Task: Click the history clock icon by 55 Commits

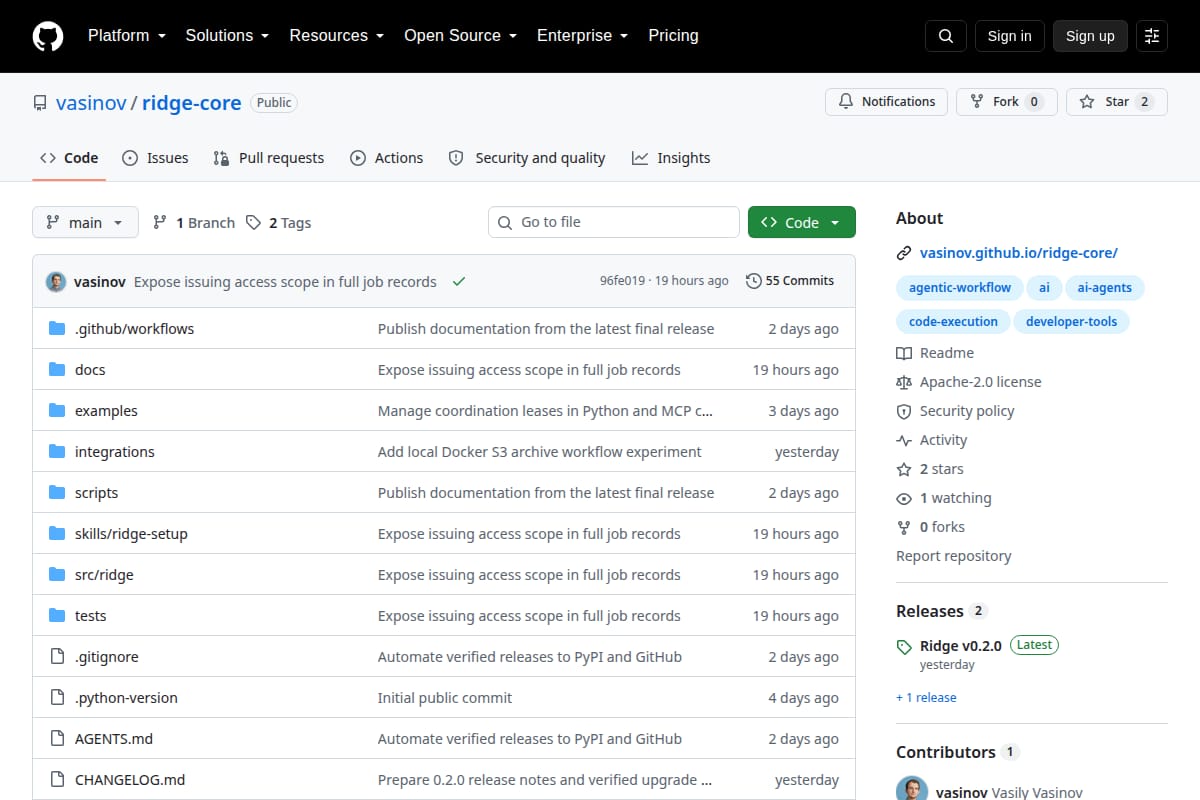Action: (754, 281)
